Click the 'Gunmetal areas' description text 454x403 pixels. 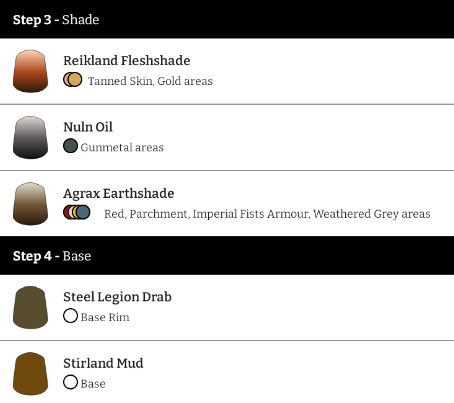tap(122, 148)
